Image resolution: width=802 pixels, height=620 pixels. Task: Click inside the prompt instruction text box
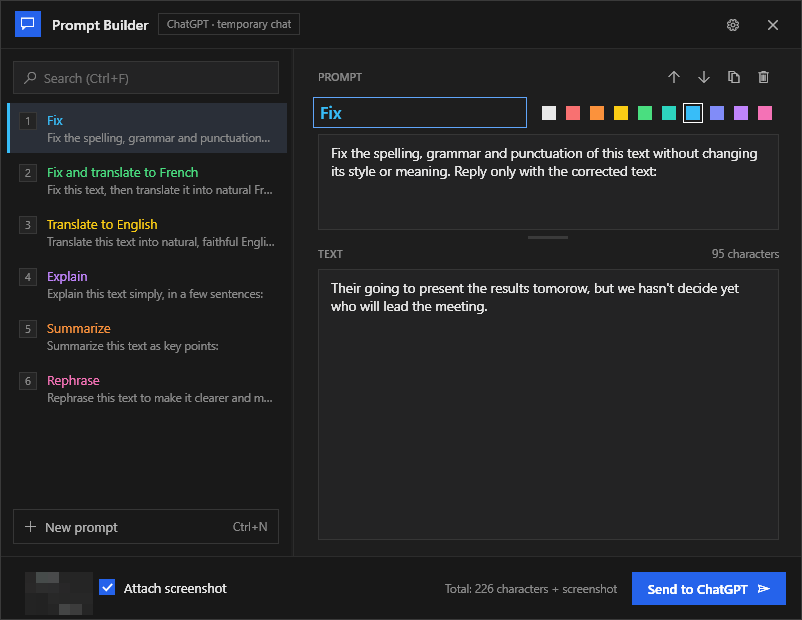click(x=548, y=182)
